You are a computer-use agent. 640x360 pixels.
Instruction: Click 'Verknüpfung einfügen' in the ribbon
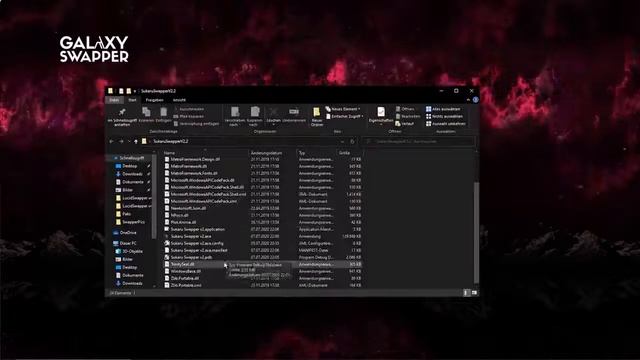click(x=196, y=124)
